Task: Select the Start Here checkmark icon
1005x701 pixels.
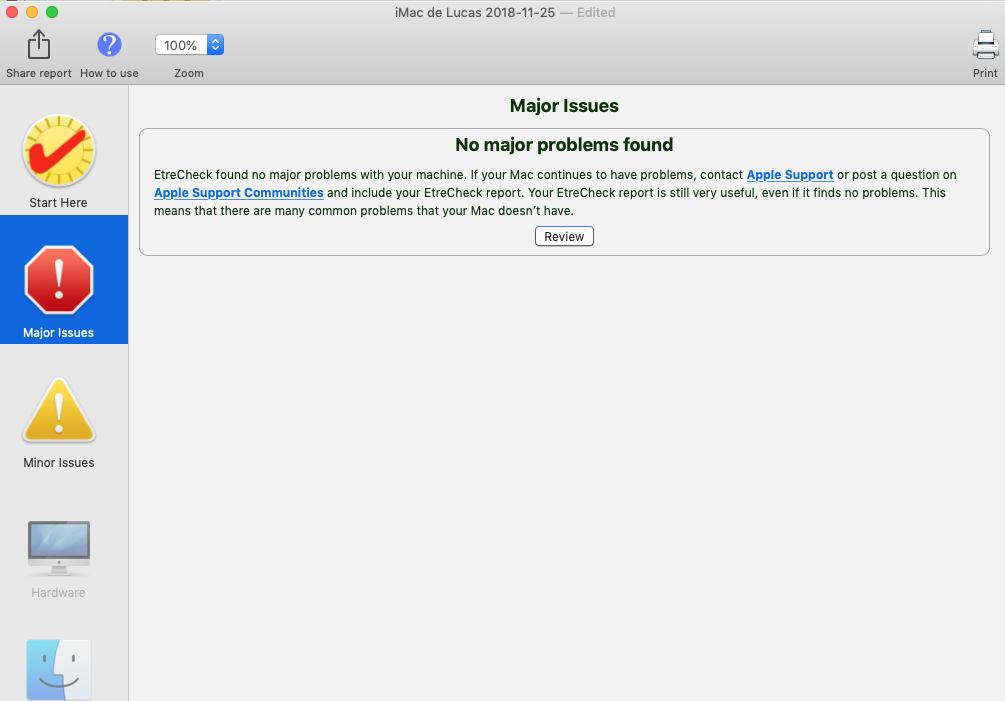Action: tap(59, 151)
